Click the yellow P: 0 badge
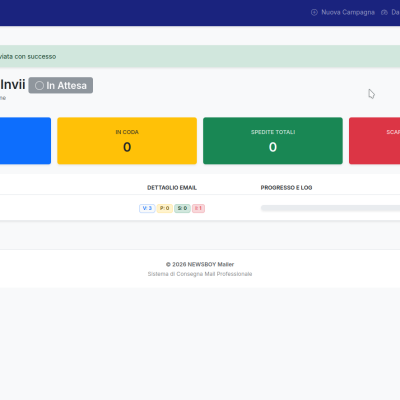This screenshot has width=400, height=400. click(x=165, y=208)
